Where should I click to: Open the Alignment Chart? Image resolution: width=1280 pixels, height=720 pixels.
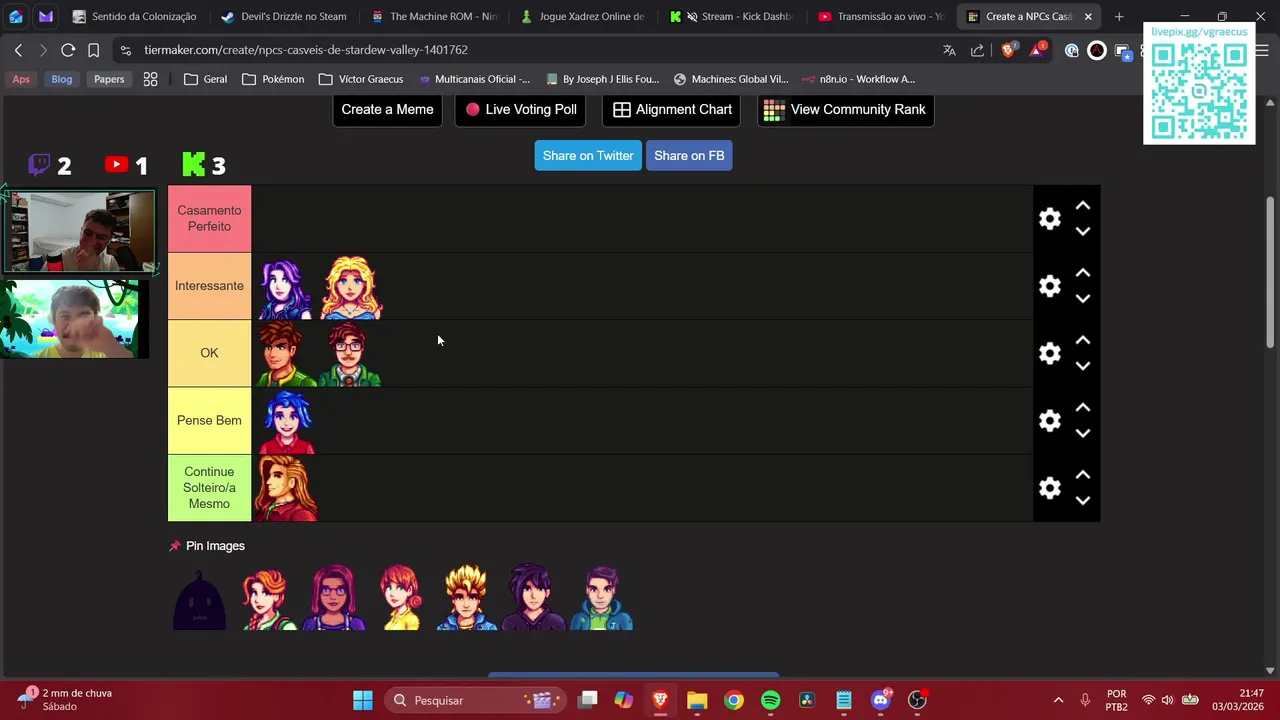point(671,110)
